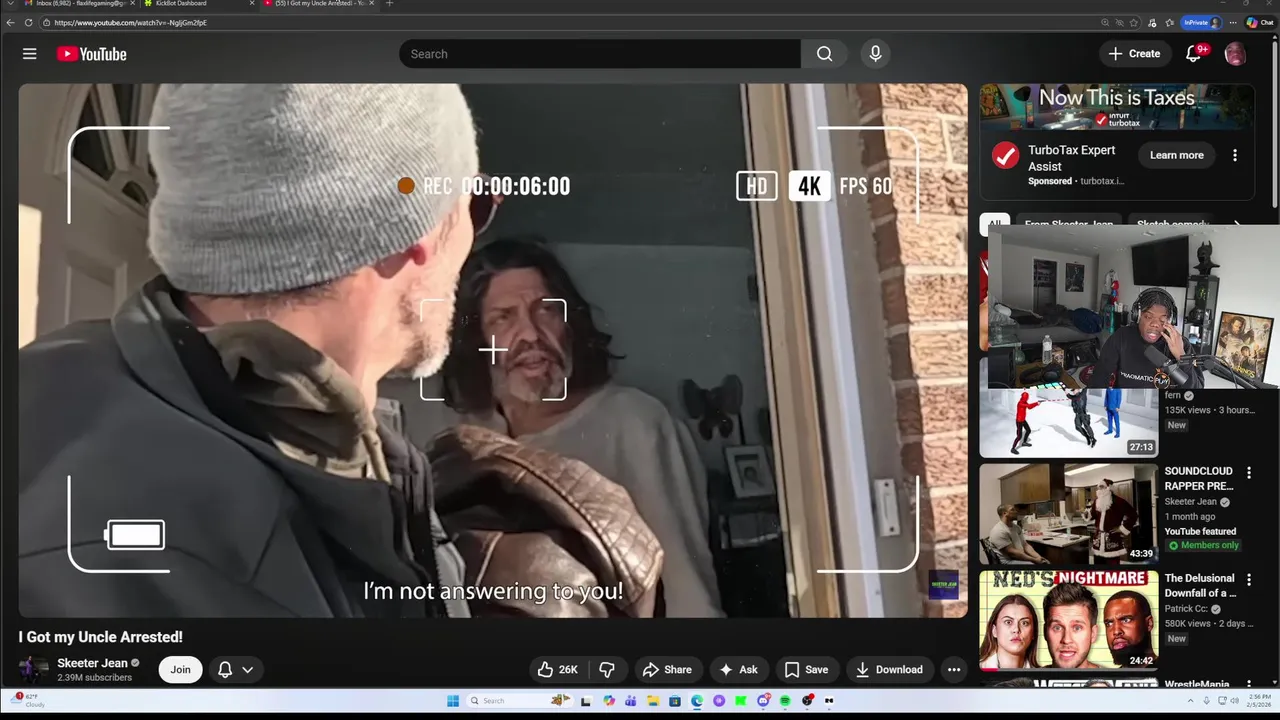The height and width of the screenshot is (720, 1280).
Task: Open YouTube notifications bell
Action: 1194,54
